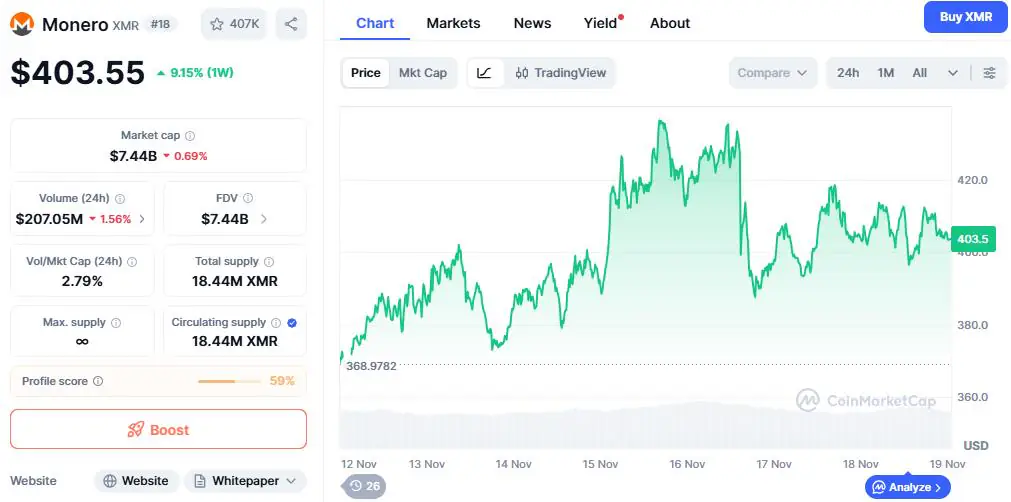Click the share icon beside watchlist count

[x=291, y=23]
